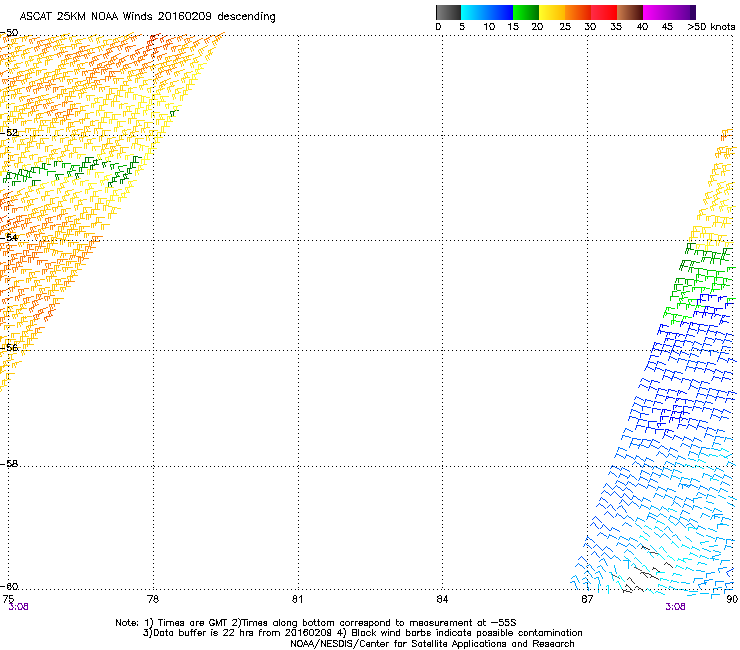The width and height of the screenshot is (740, 650).
Task: Click the 84 longitude axis label
Action: (442, 599)
